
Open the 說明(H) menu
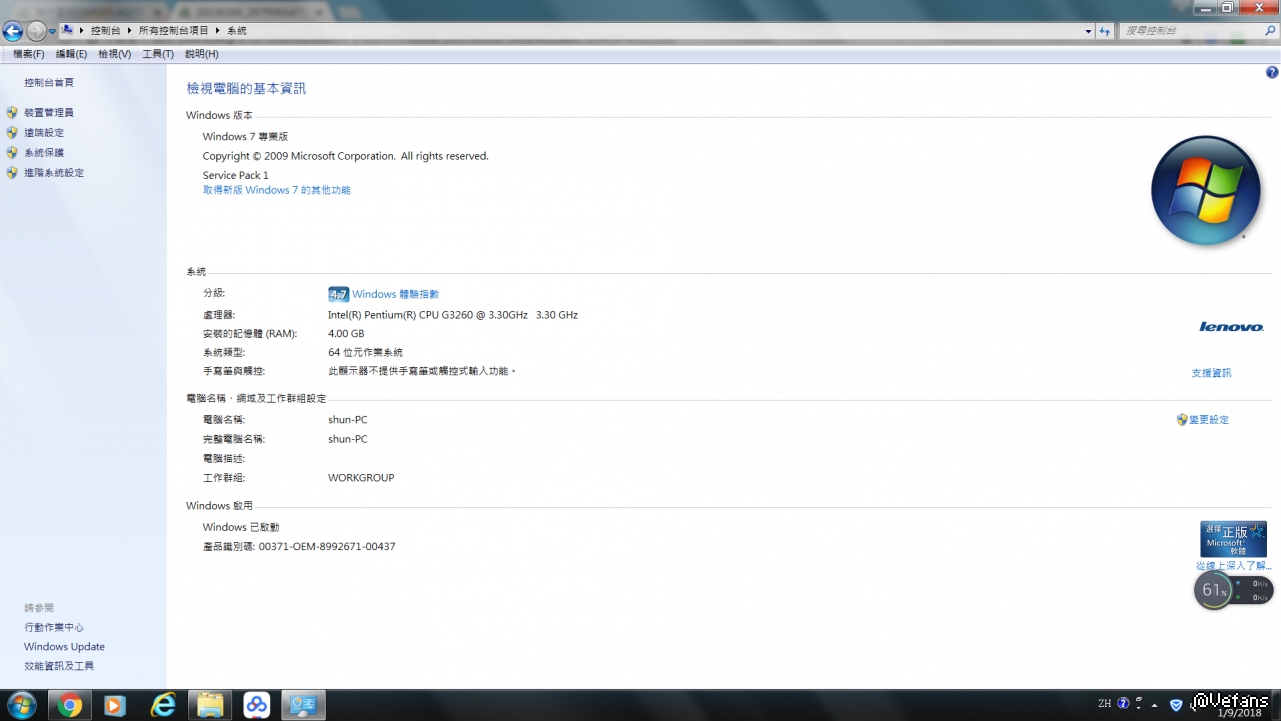pyautogui.click(x=202, y=54)
